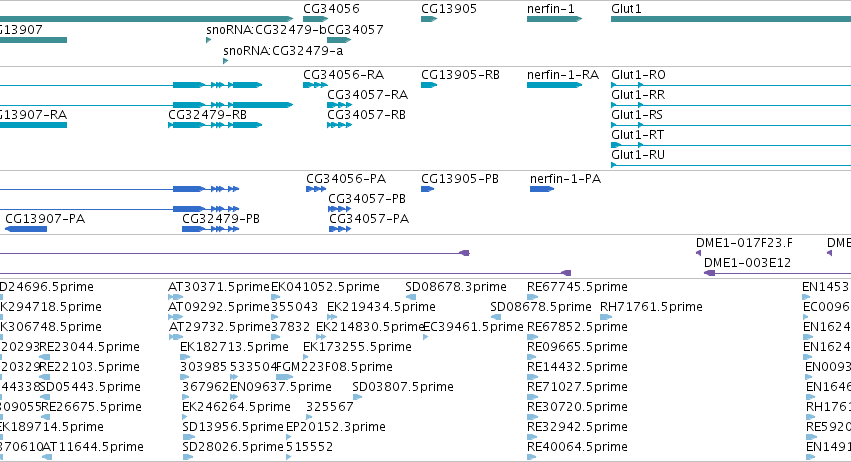Click the nerfin-1-PA protein label
Image resolution: width=851 pixels, height=462 pixels.
point(565,179)
